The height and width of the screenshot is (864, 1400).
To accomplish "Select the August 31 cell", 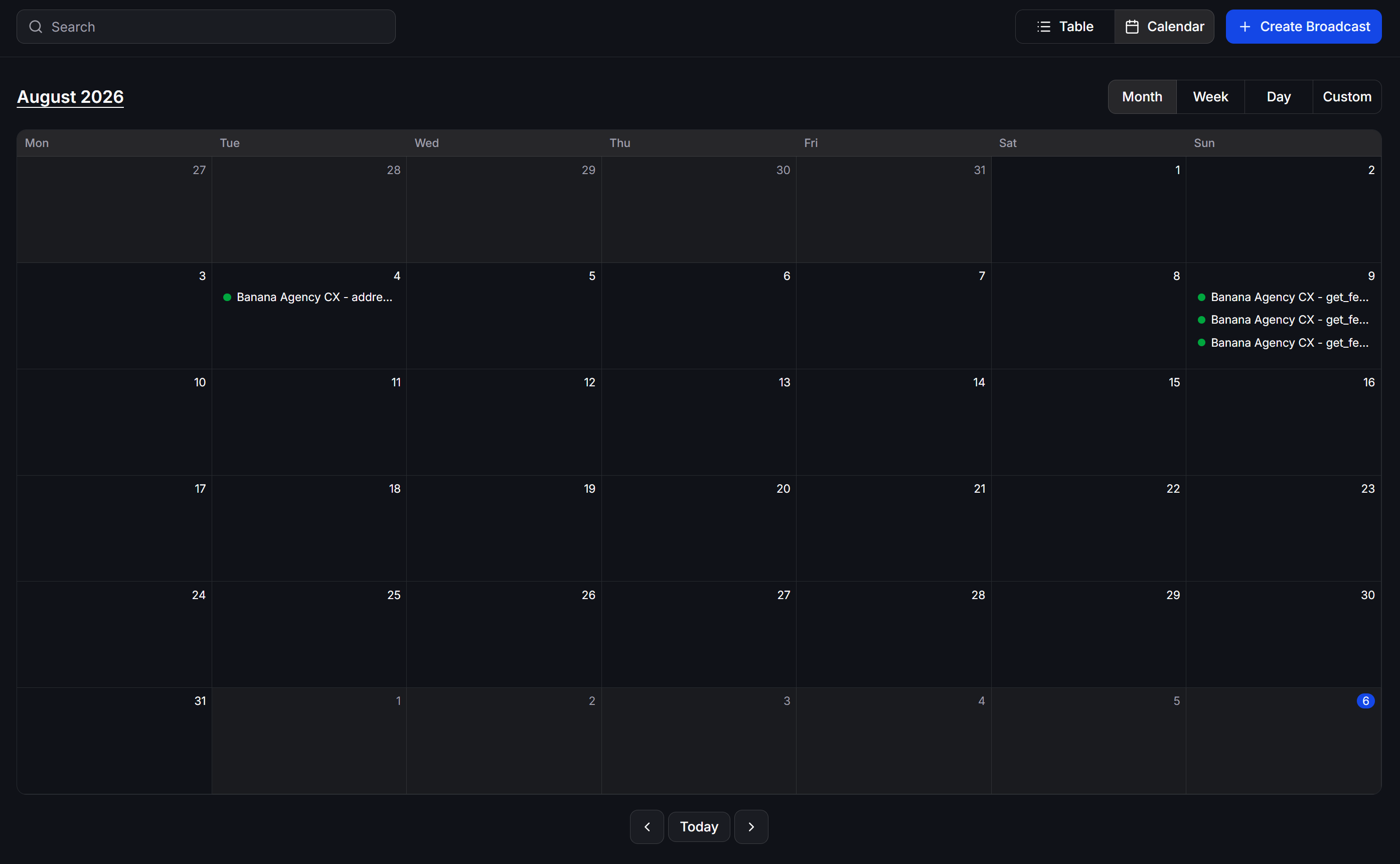I will (114, 741).
